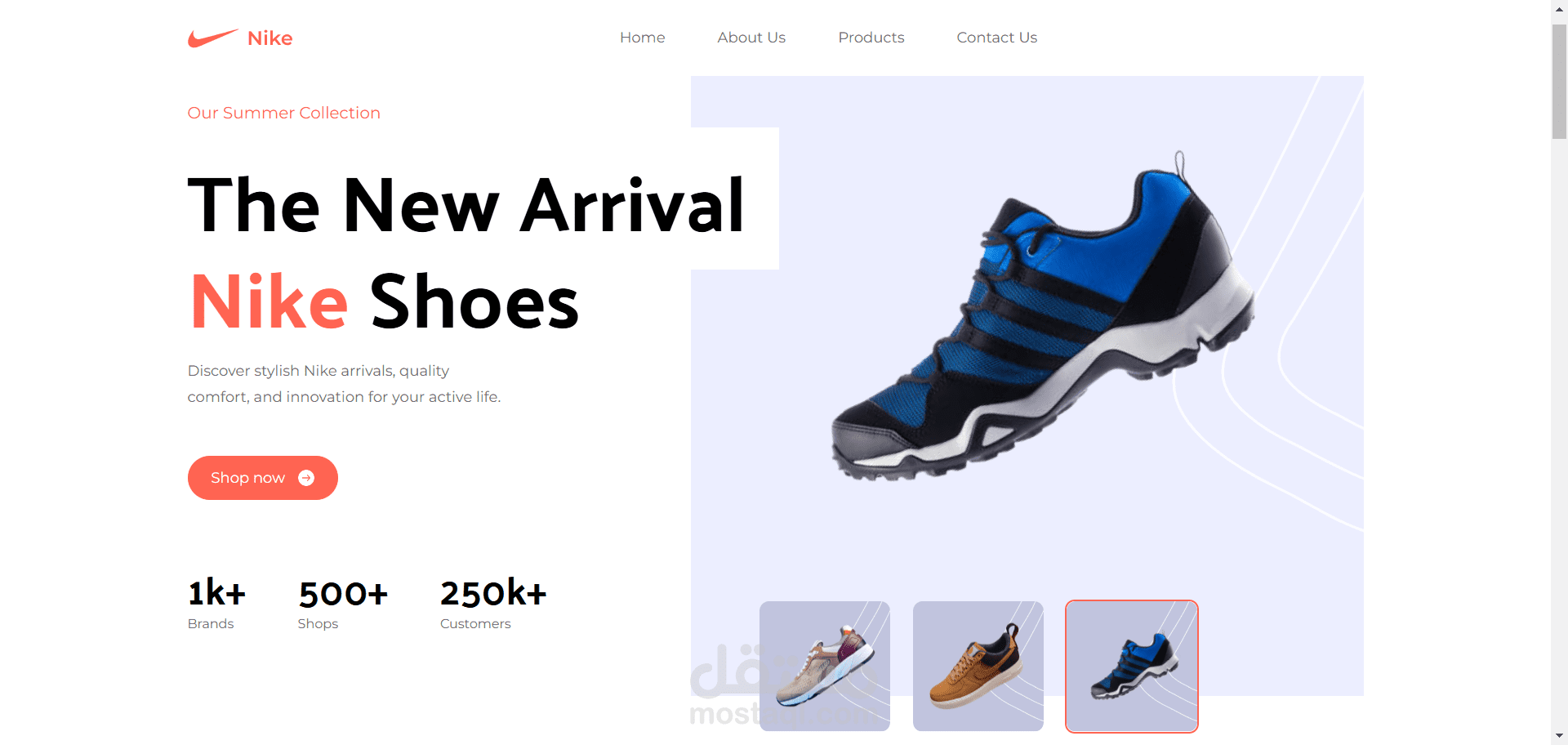This screenshot has height=745, width=1568.
Task: Select the brown leather shoe thumbnail
Action: pos(978,666)
